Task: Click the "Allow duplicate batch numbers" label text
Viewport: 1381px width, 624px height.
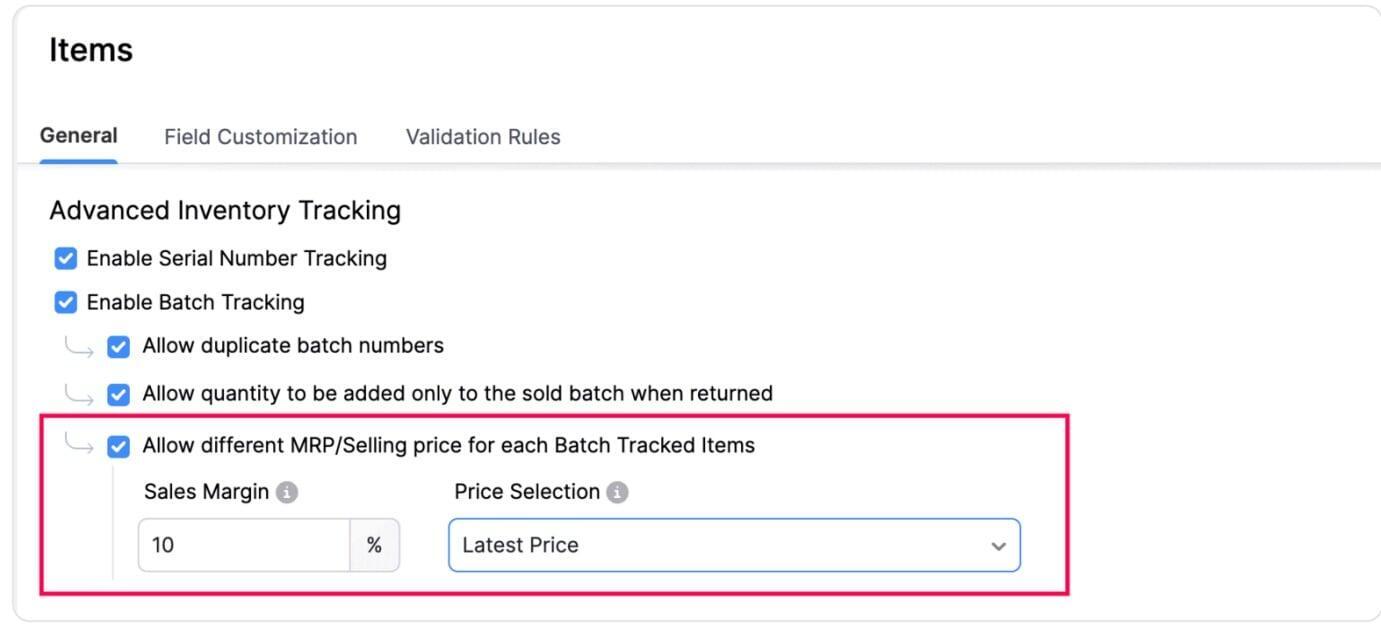Action: point(293,346)
